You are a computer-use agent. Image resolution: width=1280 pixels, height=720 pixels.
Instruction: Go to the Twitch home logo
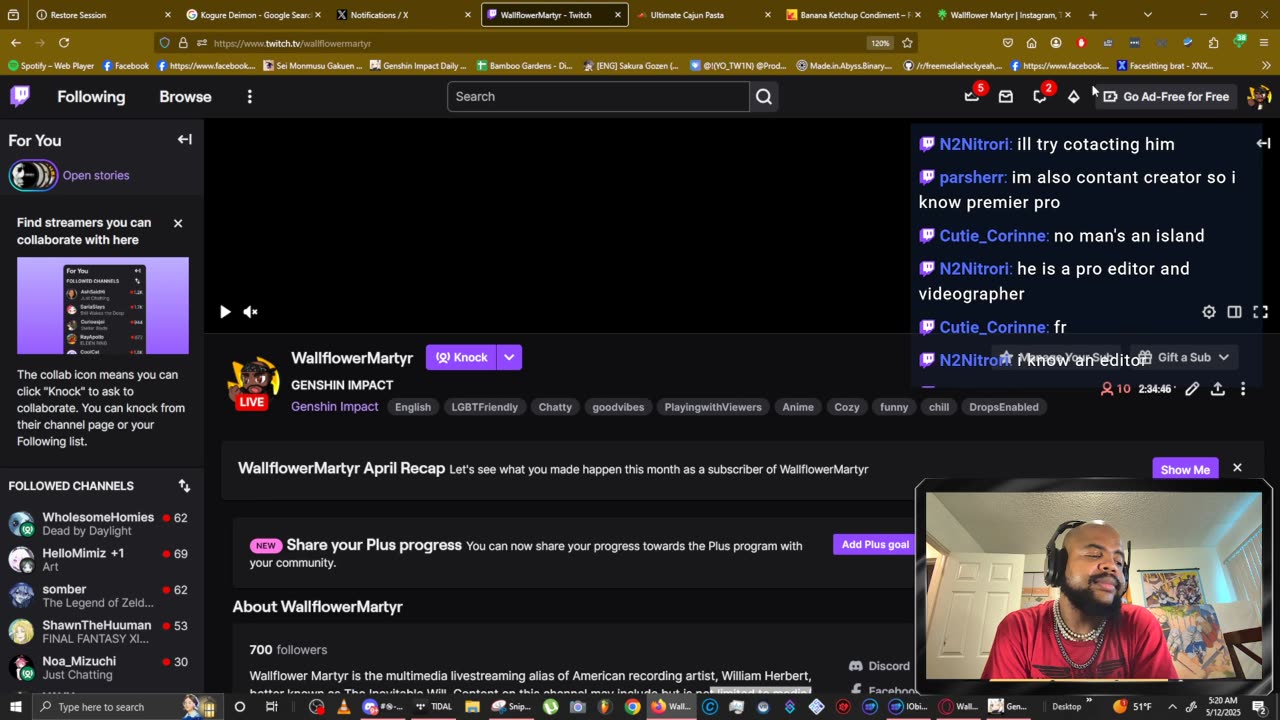pos(20,96)
